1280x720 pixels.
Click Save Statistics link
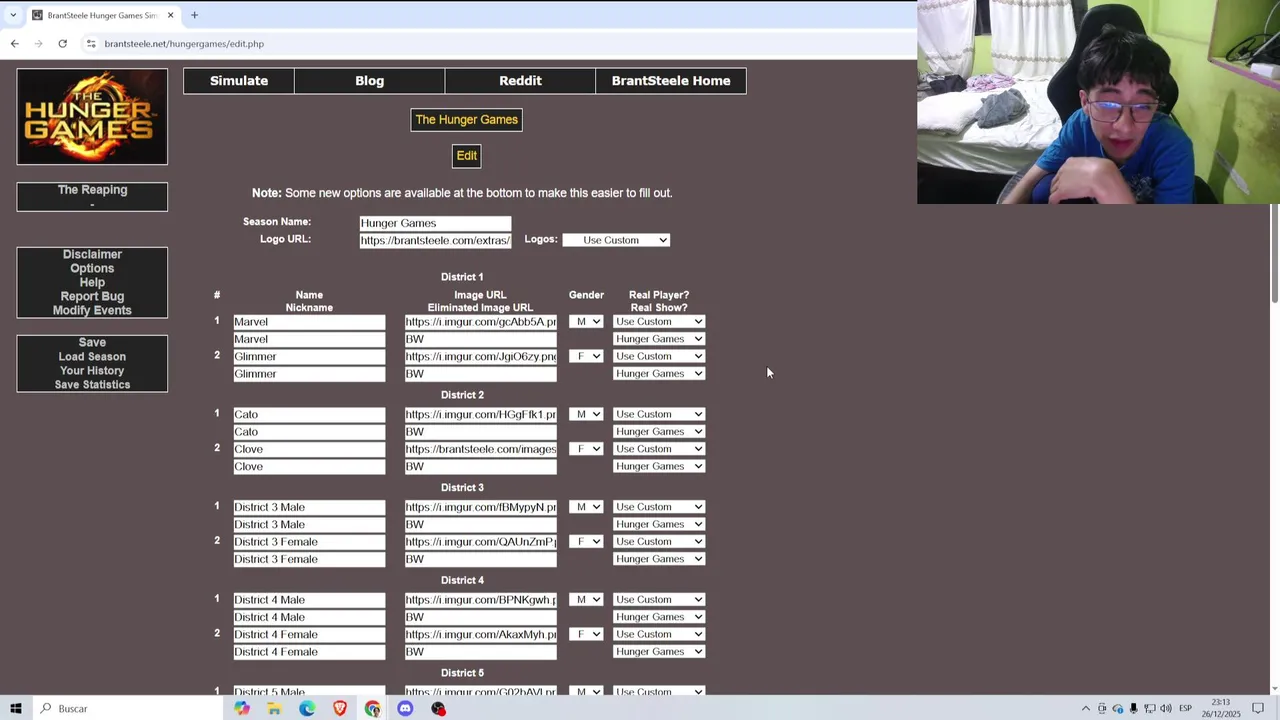point(92,385)
